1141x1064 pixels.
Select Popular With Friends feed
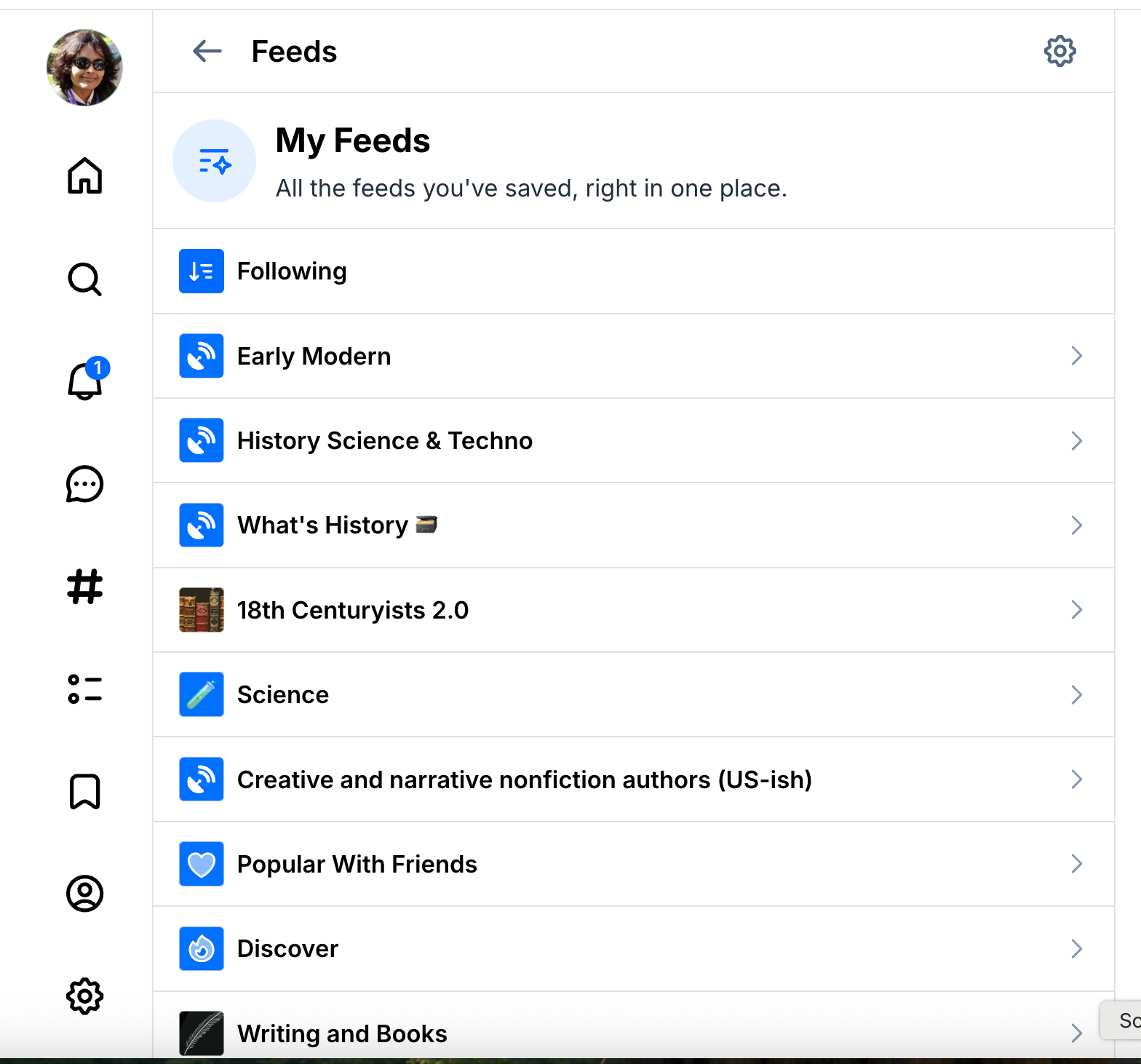357,865
